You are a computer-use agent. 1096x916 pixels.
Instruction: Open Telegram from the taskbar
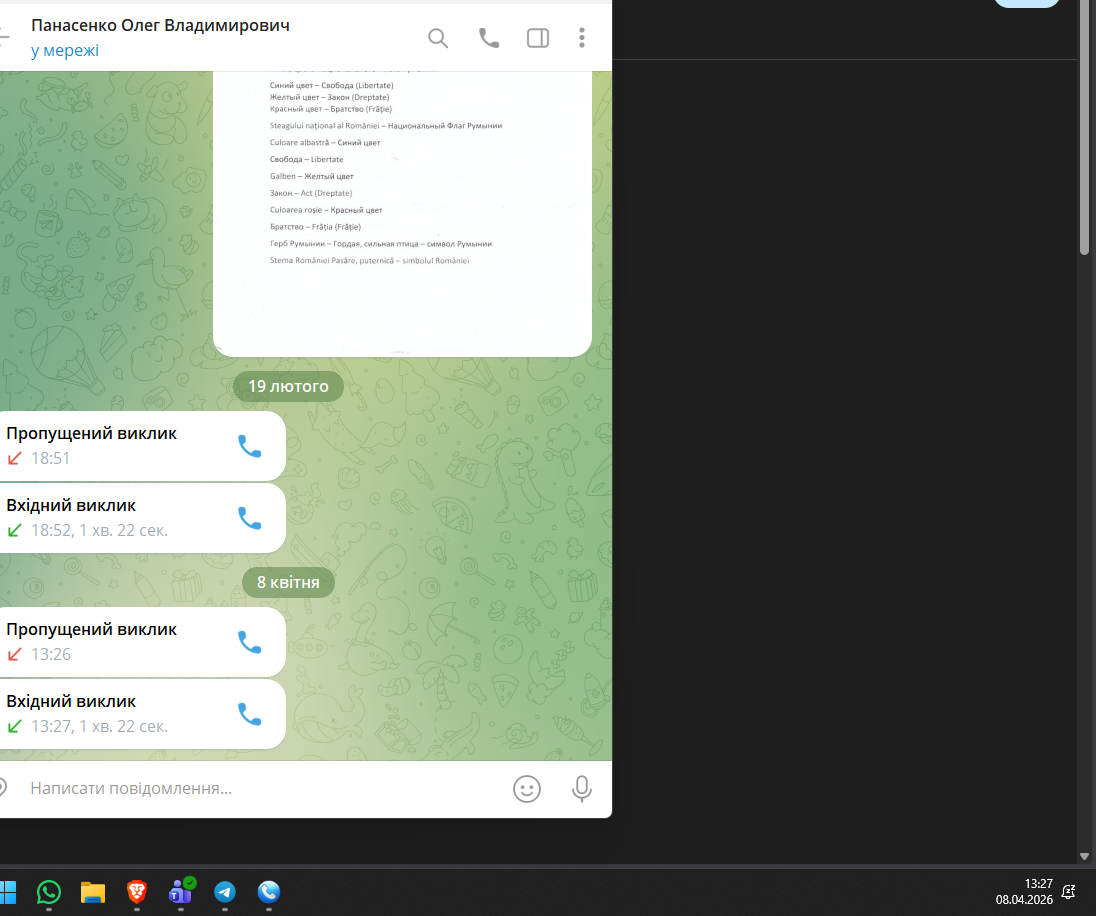[x=224, y=892]
